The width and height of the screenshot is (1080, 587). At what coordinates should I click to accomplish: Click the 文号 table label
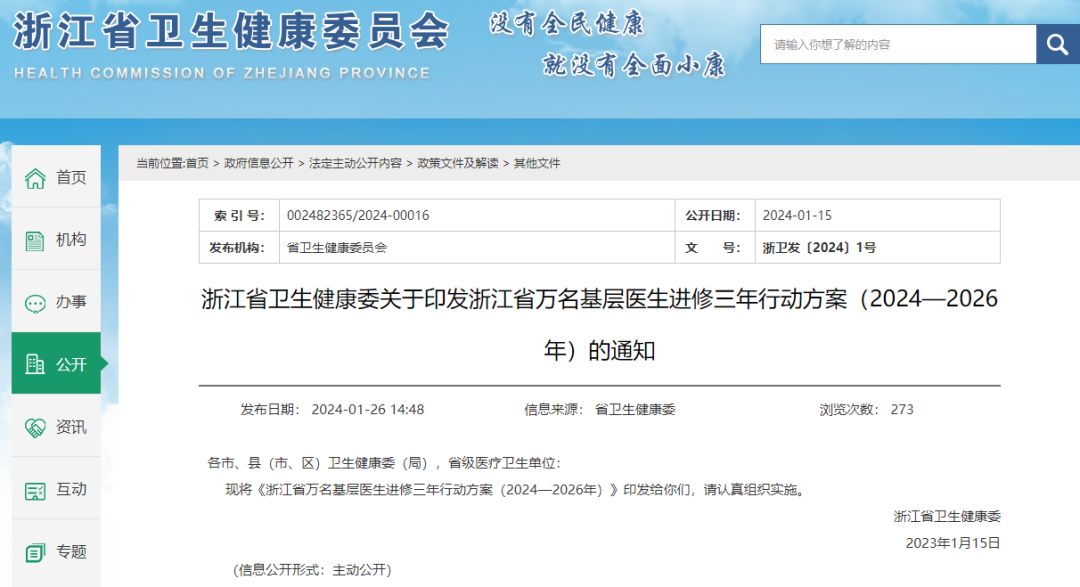click(x=713, y=247)
